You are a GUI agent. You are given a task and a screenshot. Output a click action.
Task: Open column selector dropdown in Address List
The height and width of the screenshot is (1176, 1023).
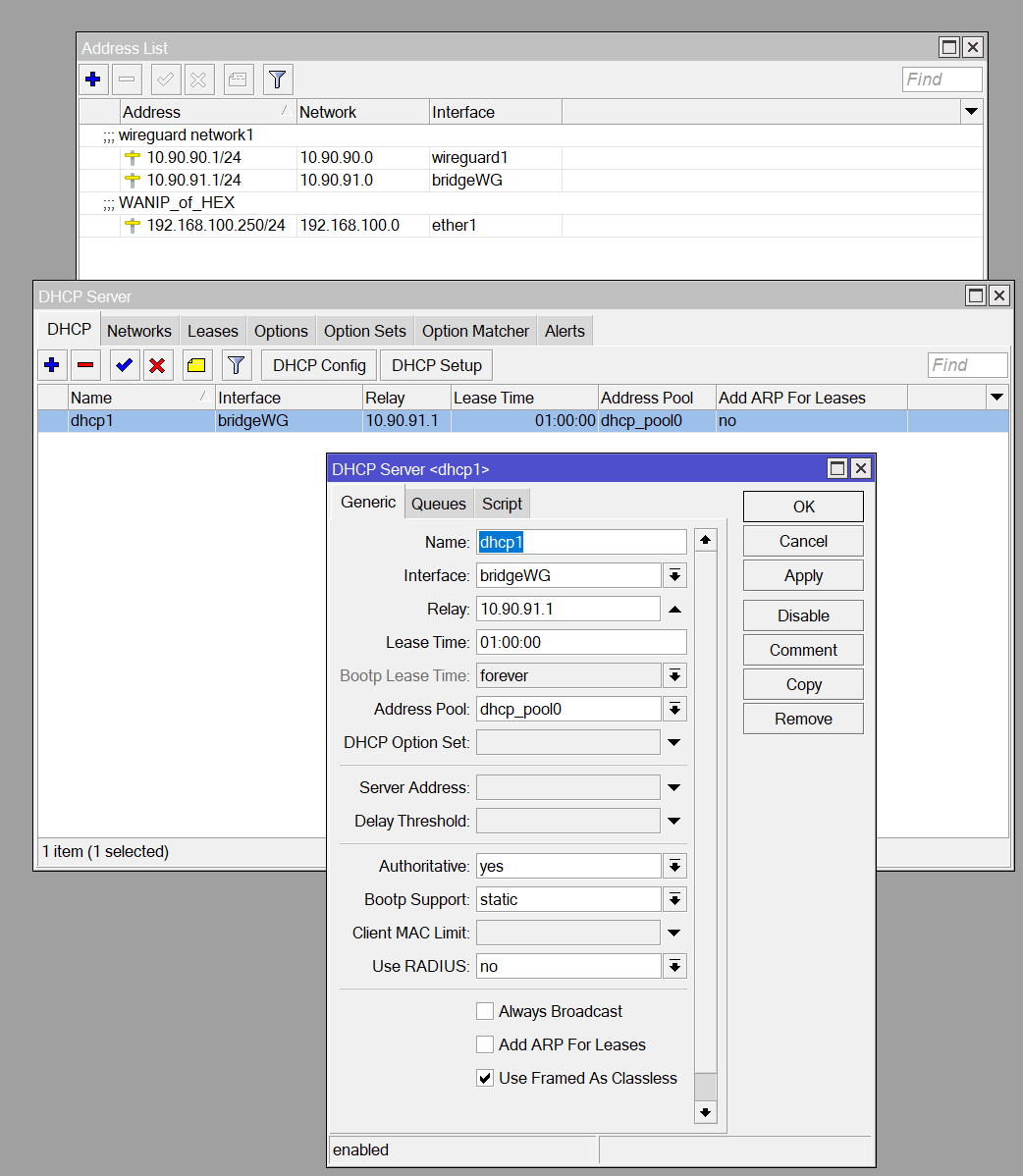point(971,112)
